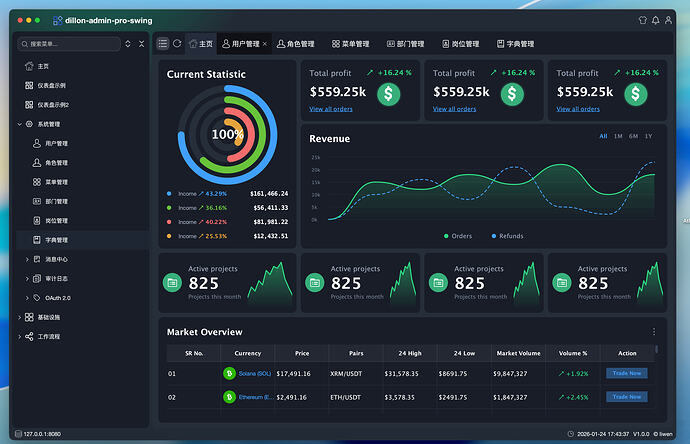The height and width of the screenshot is (444, 690).
Task: Open the theme shirt icon in title bar
Action: tap(642, 20)
